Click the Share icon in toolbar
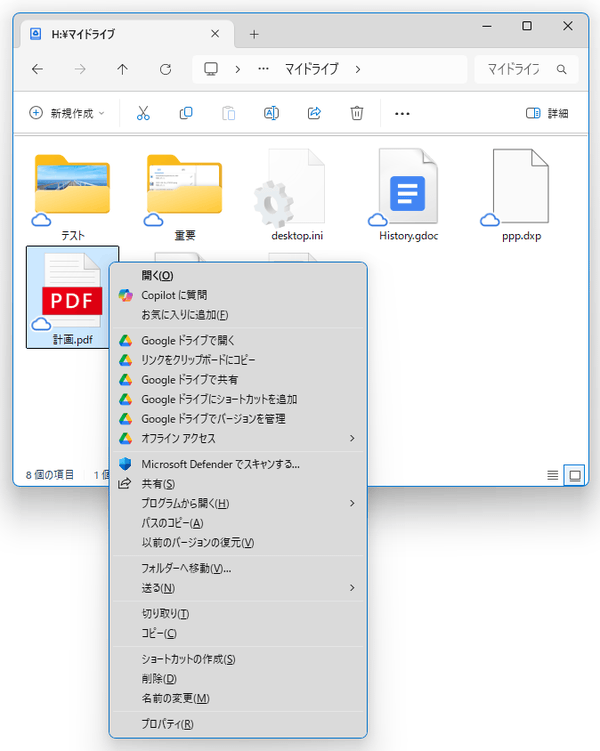Image resolution: width=600 pixels, height=751 pixels. [314, 113]
